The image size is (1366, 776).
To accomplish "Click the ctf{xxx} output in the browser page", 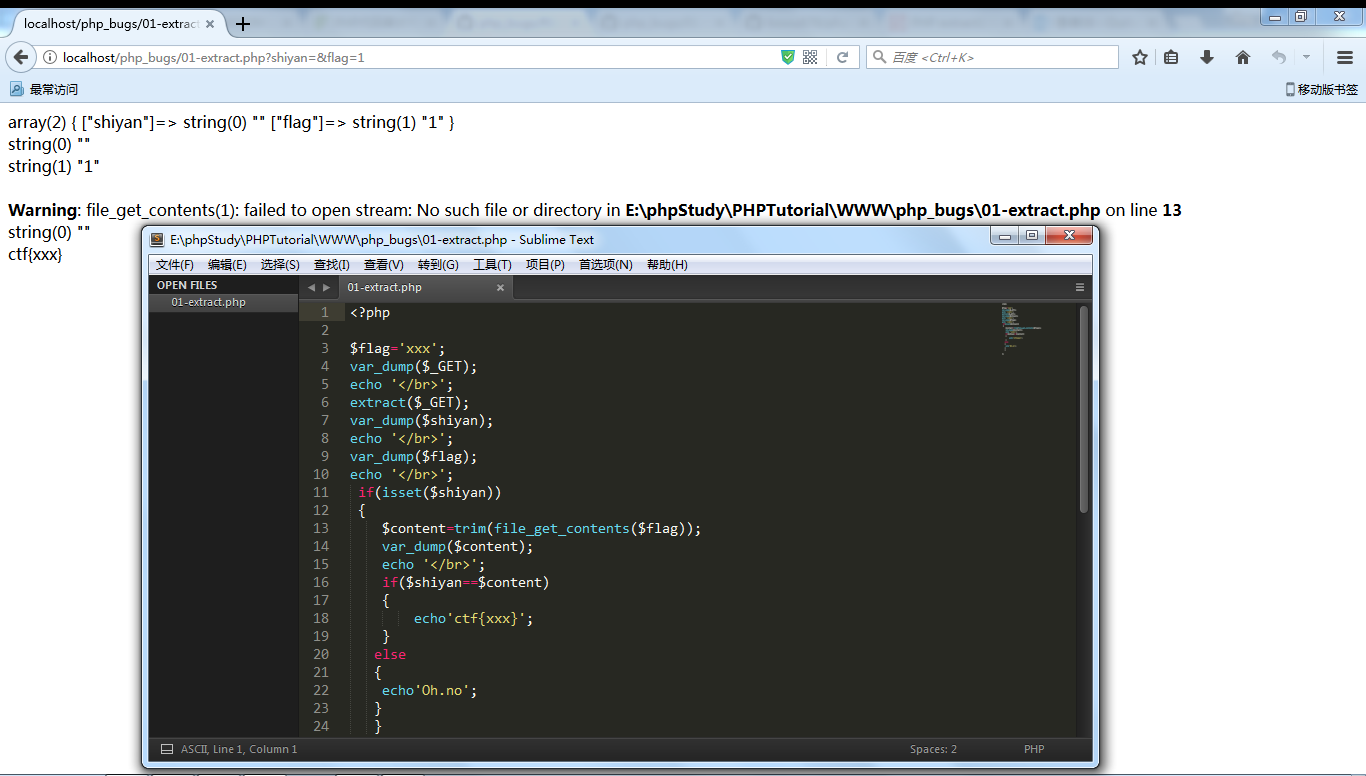I will (x=35, y=254).
